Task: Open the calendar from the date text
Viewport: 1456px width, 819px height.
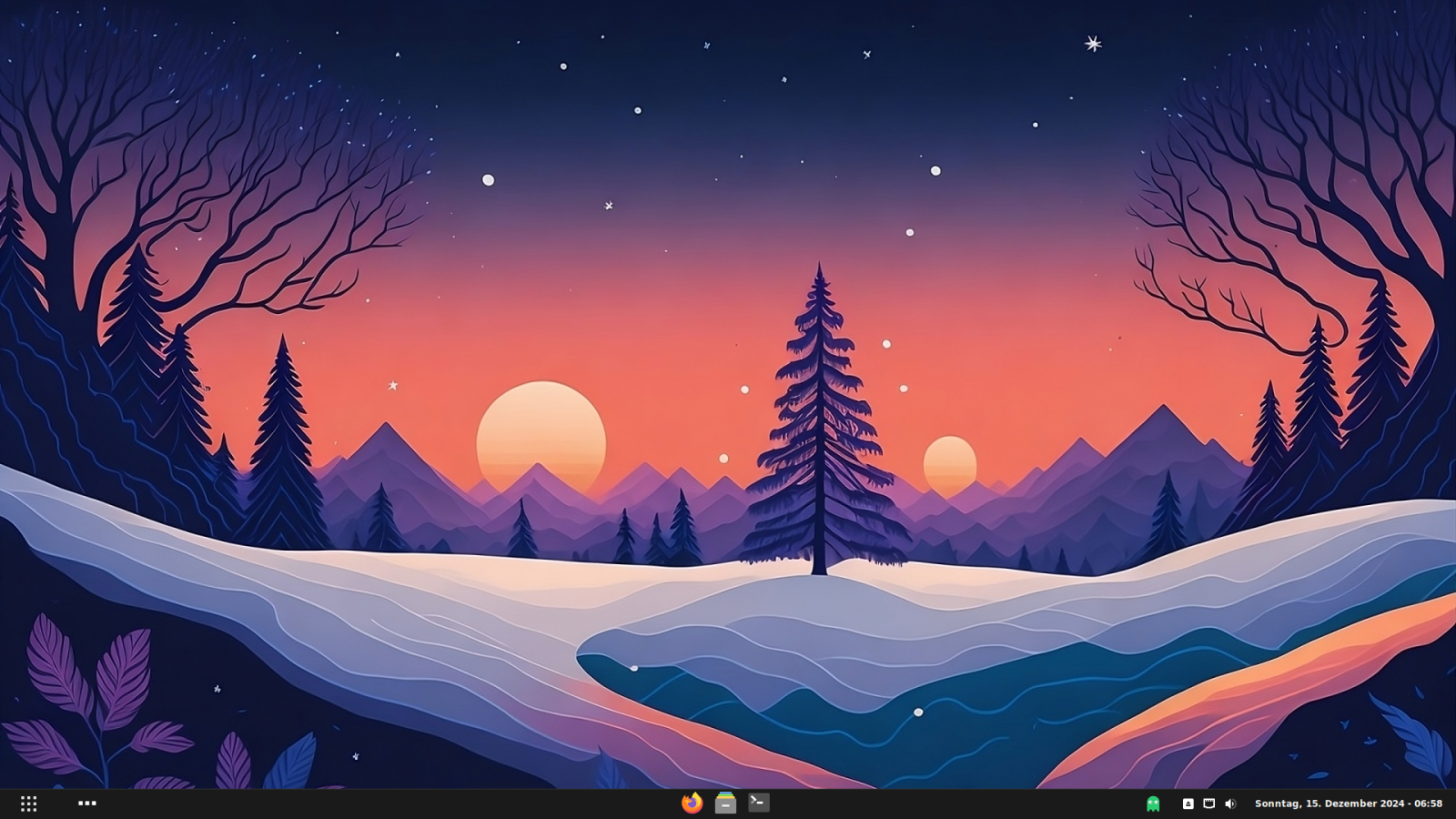Action: coord(1329,804)
